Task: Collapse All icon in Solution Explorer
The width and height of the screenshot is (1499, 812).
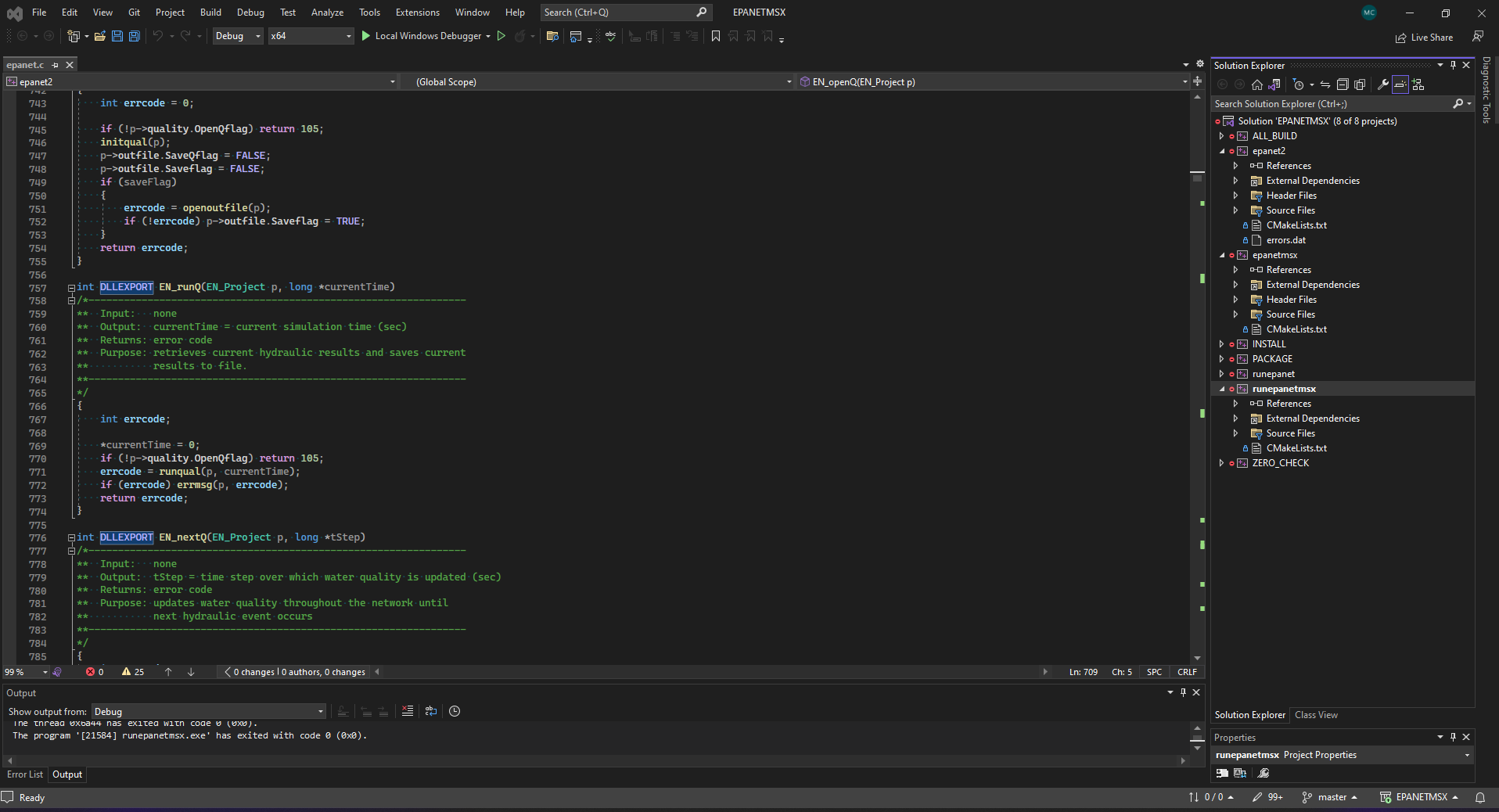Action: tap(1343, 84)
